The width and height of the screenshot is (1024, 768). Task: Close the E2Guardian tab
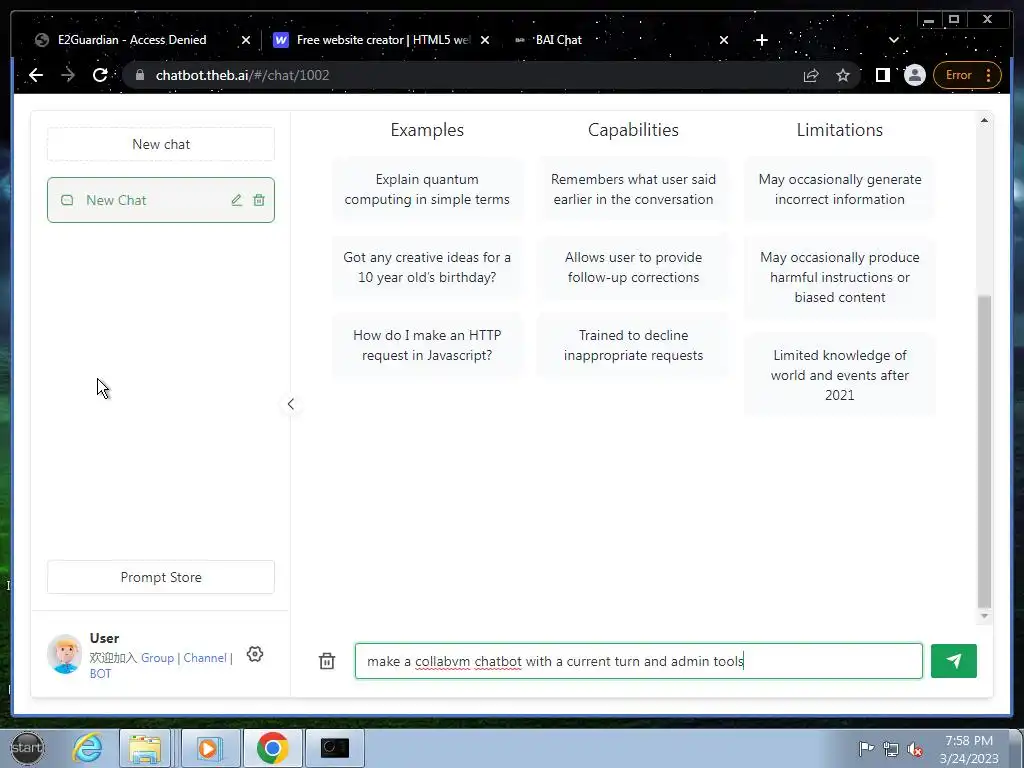[246, 40]
